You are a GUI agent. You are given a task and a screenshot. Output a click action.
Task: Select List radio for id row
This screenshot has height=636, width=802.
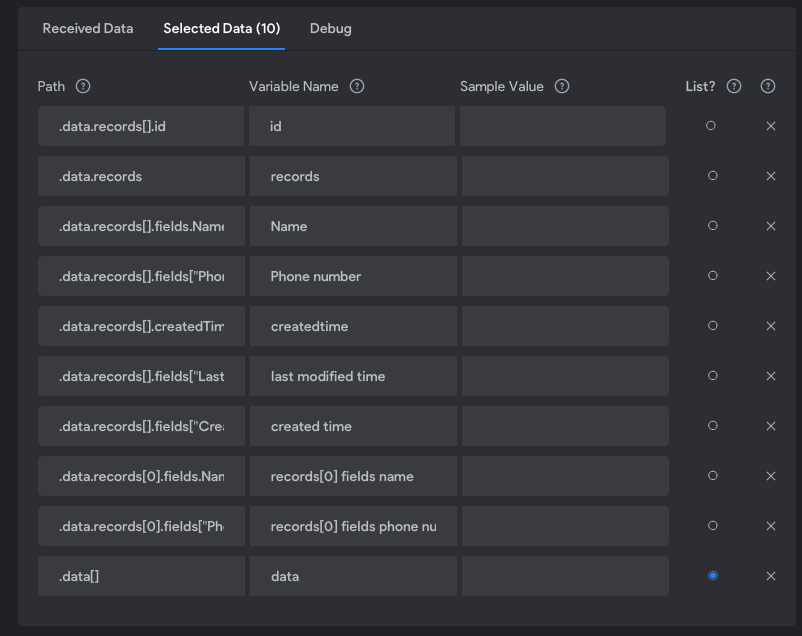point(711,125)
